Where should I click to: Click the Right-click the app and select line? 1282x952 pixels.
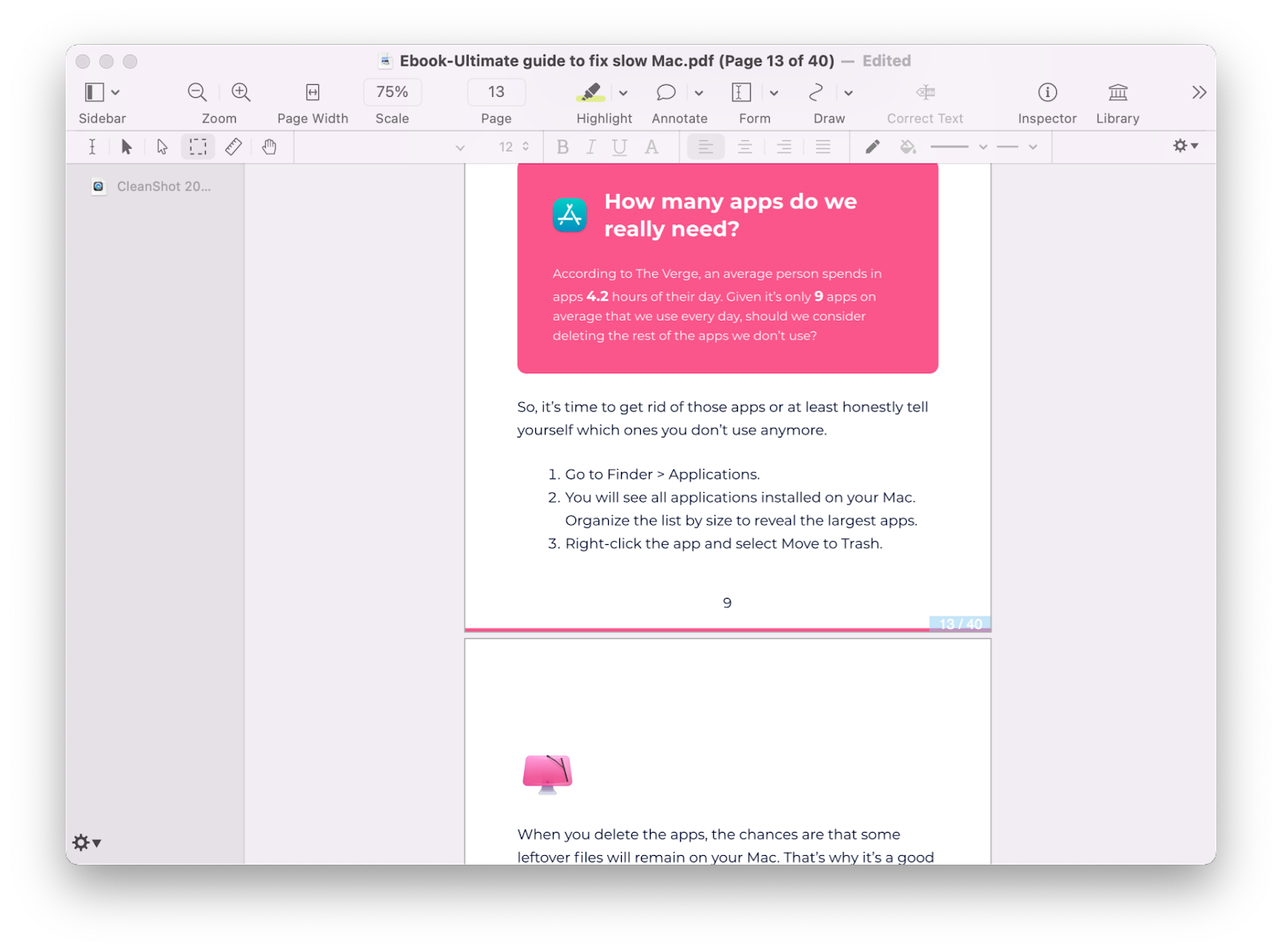[724, 543]
